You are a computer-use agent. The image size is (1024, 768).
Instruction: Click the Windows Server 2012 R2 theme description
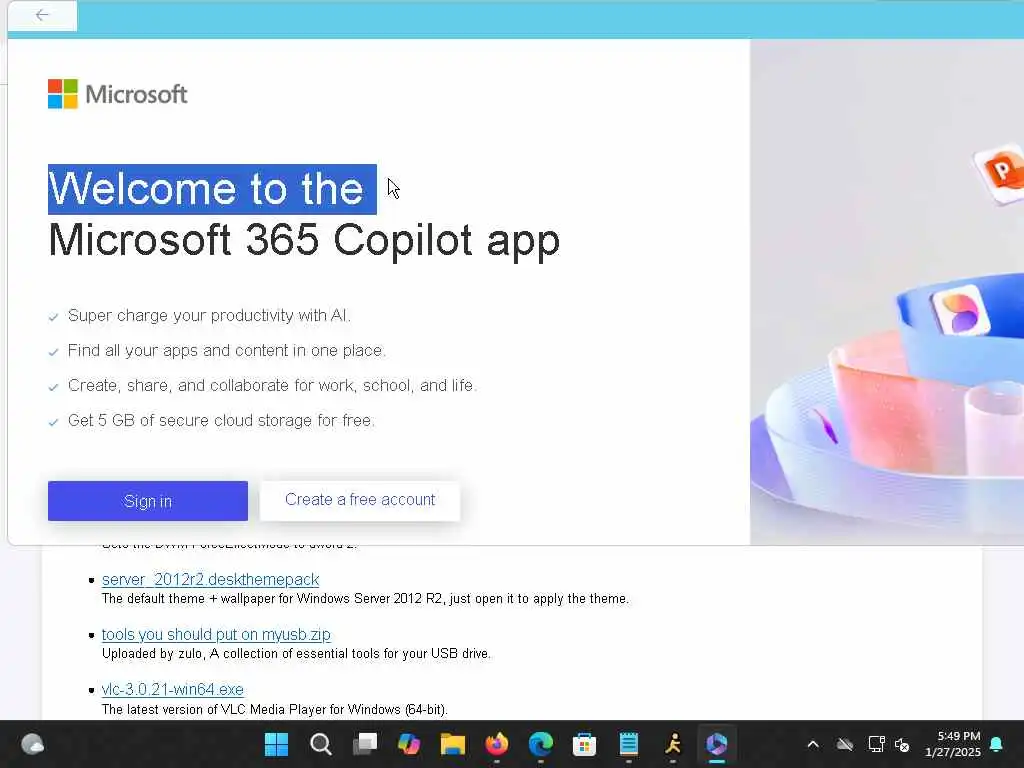[x=366, y=599]
